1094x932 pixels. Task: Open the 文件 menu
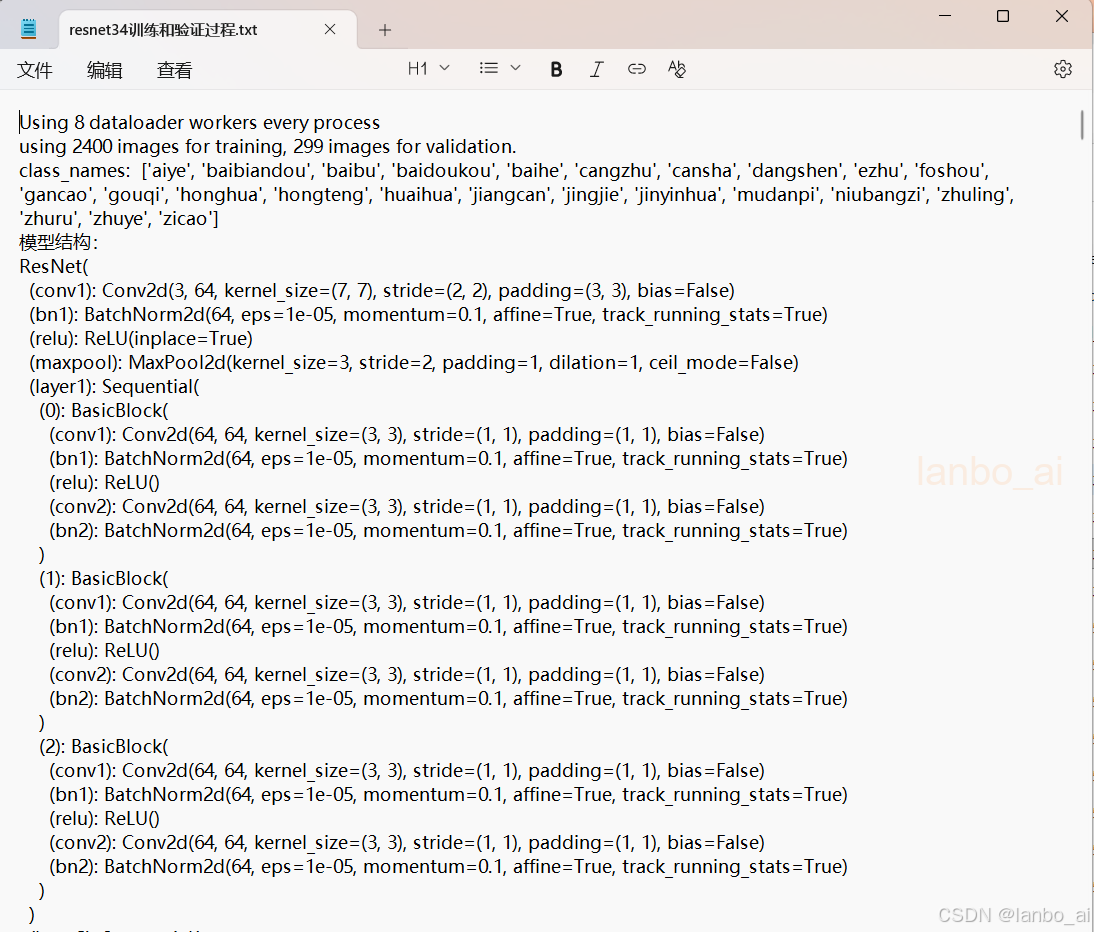[34, 70]
